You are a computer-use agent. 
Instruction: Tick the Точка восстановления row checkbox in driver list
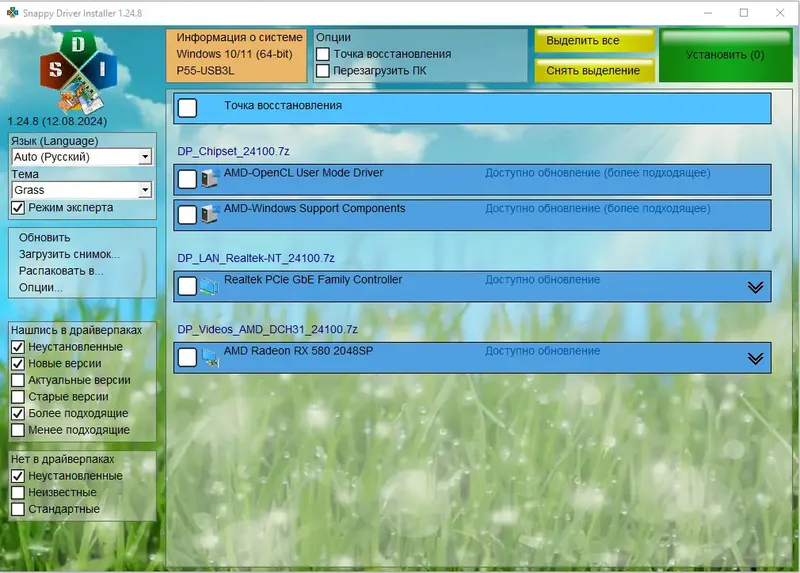pos(187,108)
